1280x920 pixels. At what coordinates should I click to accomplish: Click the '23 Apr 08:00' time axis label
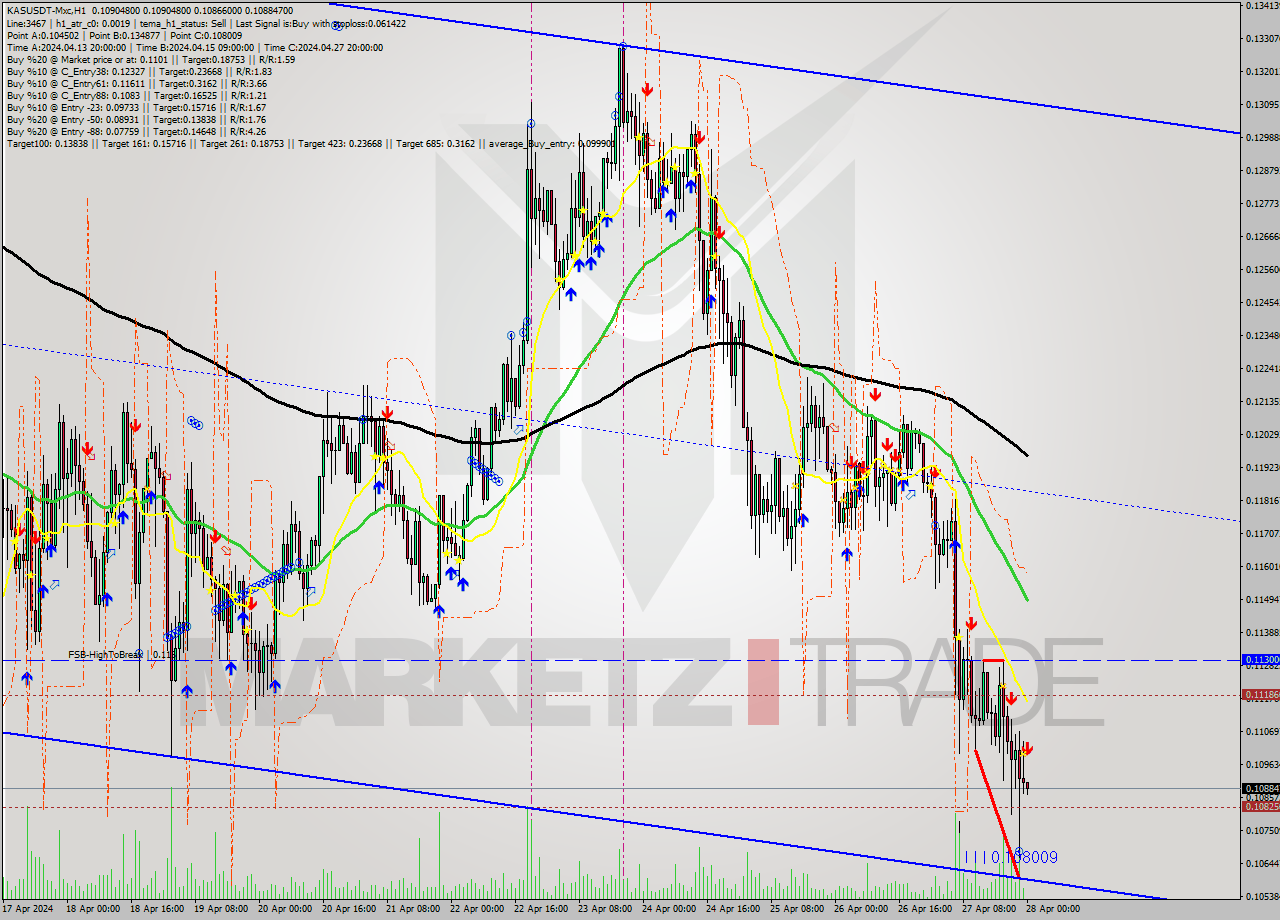[x=605, y=910]
